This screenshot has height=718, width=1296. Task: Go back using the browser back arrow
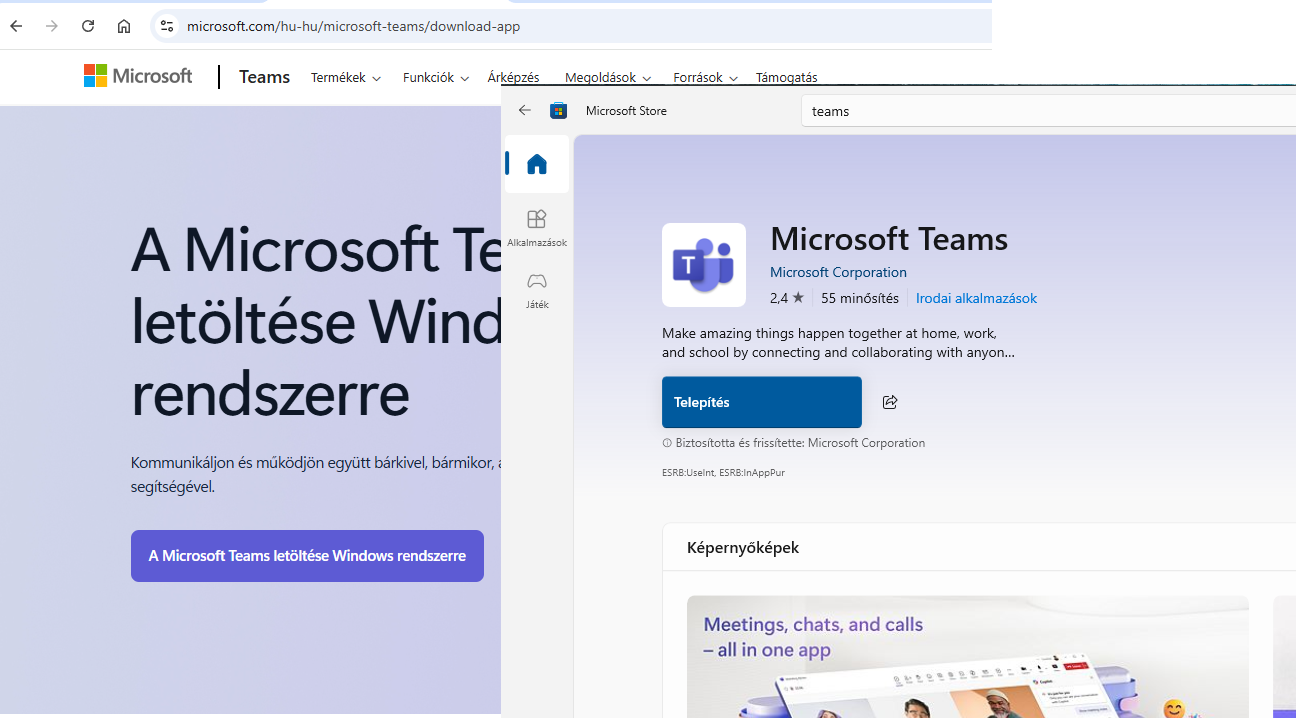click(x=16, y=26)
